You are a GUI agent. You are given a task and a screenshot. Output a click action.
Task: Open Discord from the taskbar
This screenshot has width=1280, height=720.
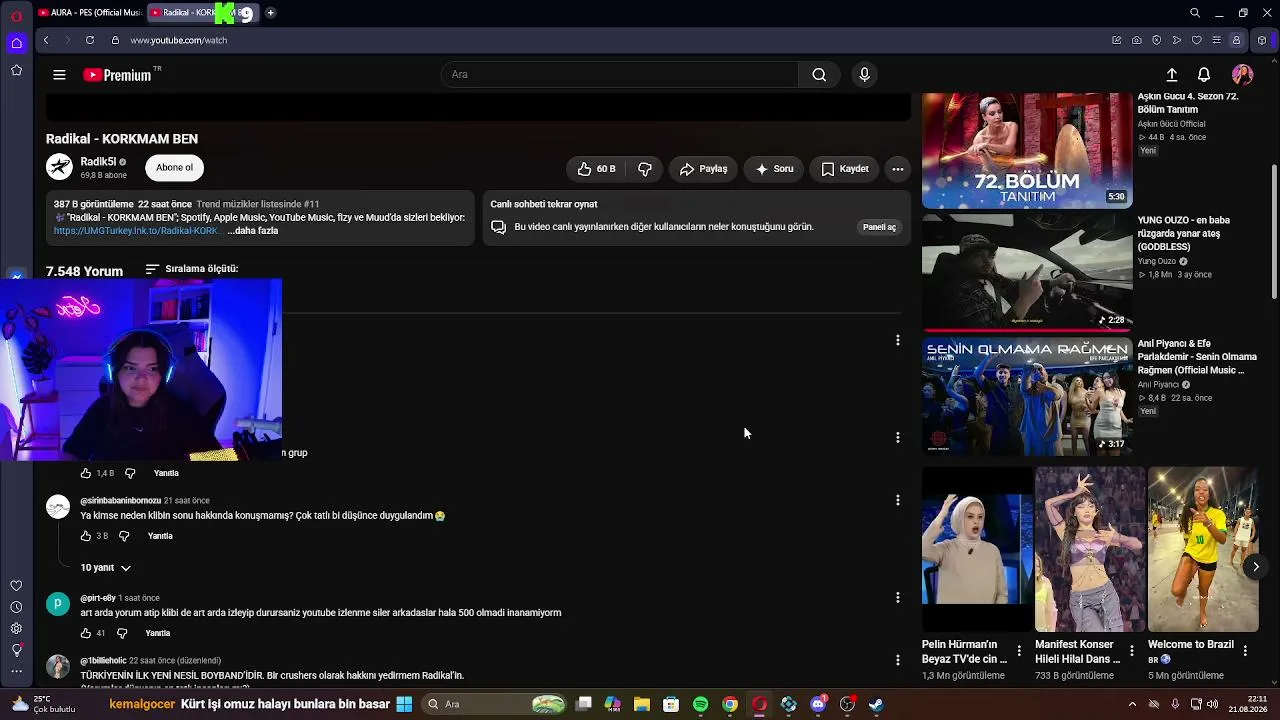pyautogui.click(x=818, y=704)
